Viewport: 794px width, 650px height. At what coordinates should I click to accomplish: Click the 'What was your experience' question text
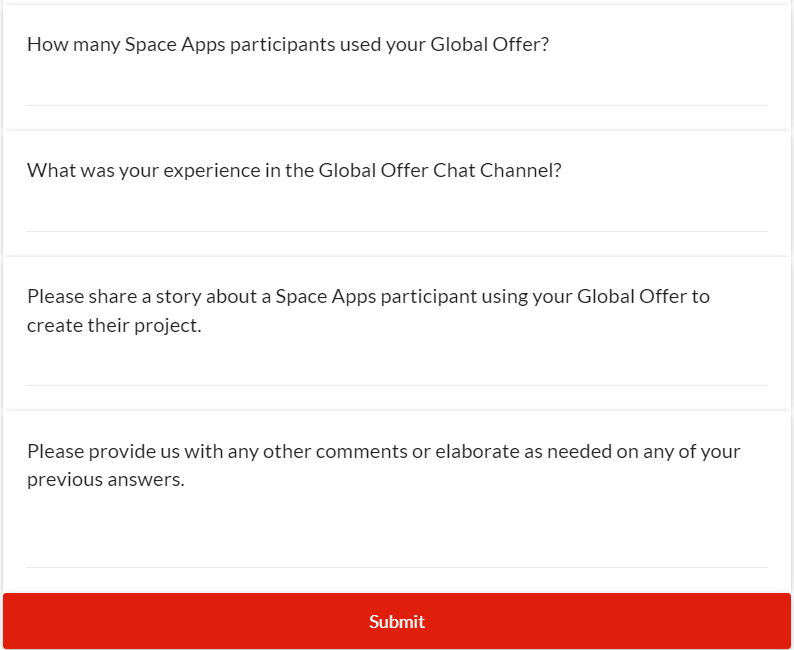click(294, 170)
